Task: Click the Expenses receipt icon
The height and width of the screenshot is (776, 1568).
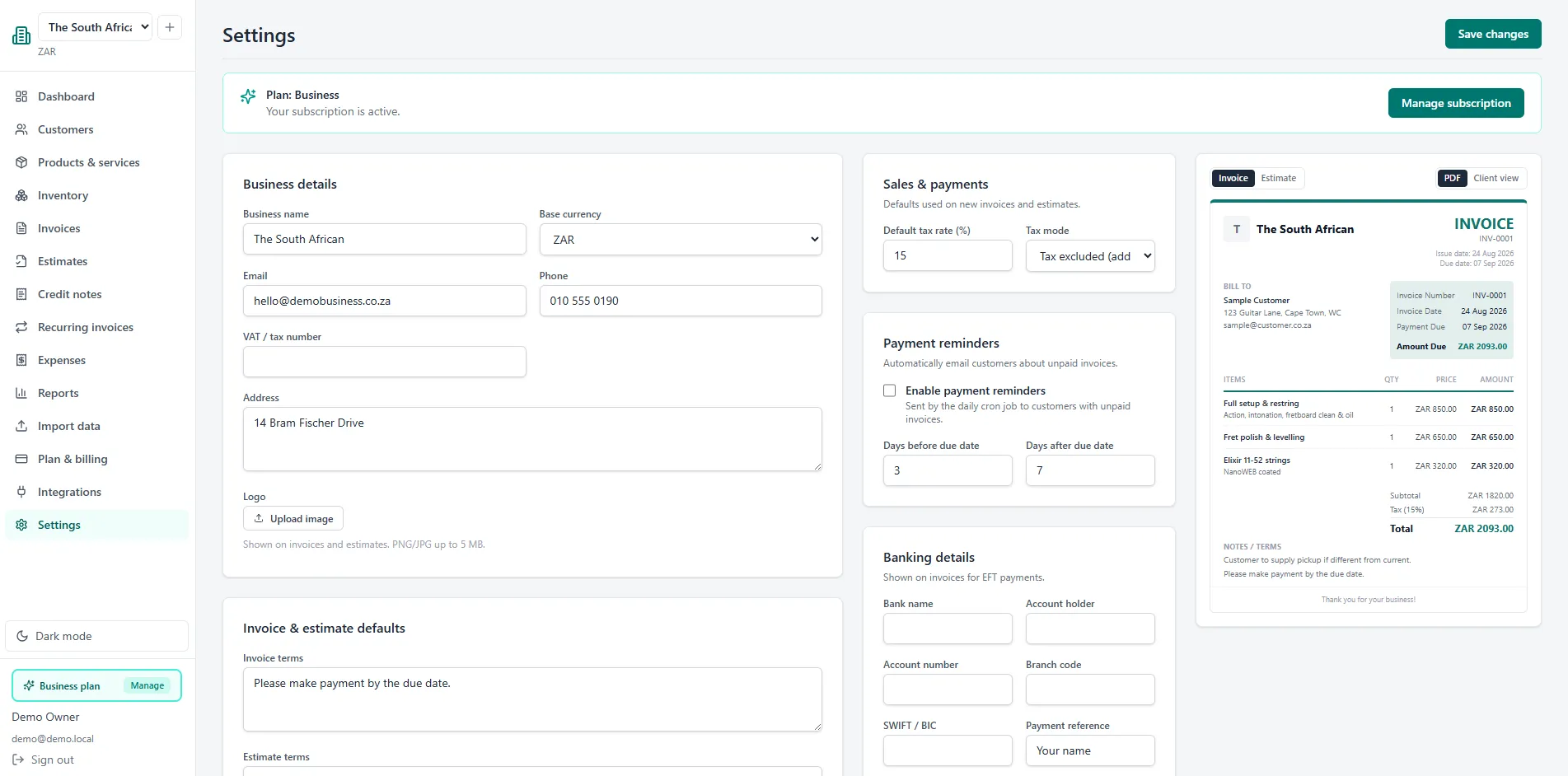Action: point(21,360)
